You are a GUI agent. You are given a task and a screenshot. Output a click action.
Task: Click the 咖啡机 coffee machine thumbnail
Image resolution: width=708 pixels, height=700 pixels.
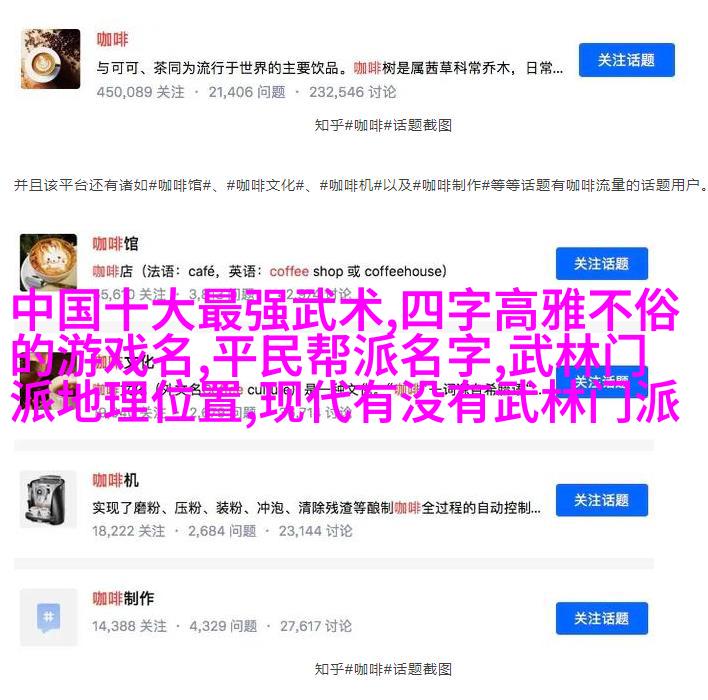48,499
